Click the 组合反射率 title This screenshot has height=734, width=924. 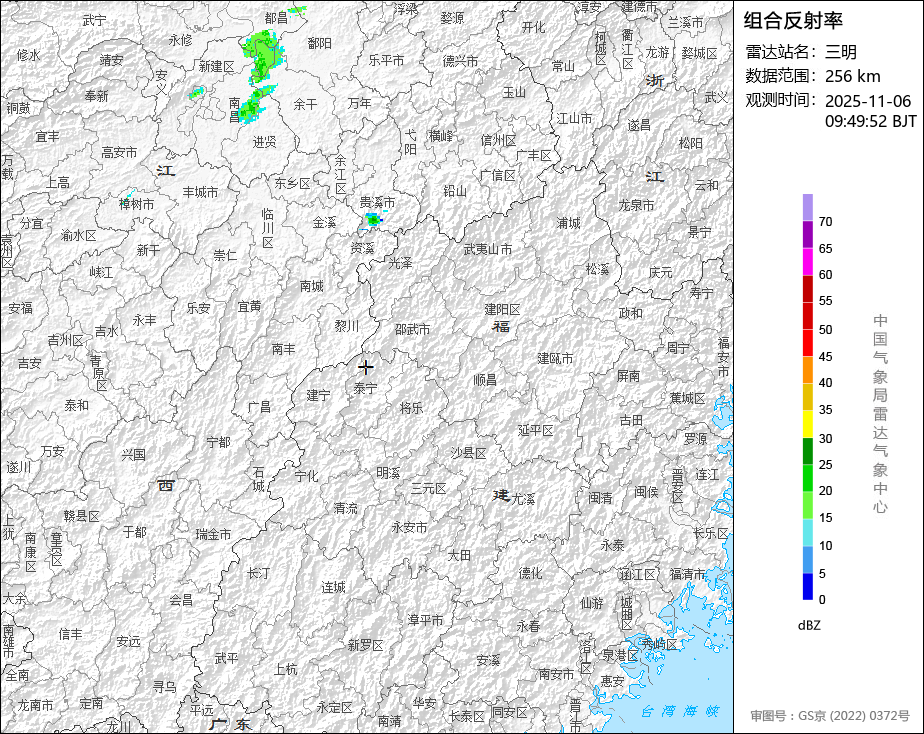coord(793,21)
